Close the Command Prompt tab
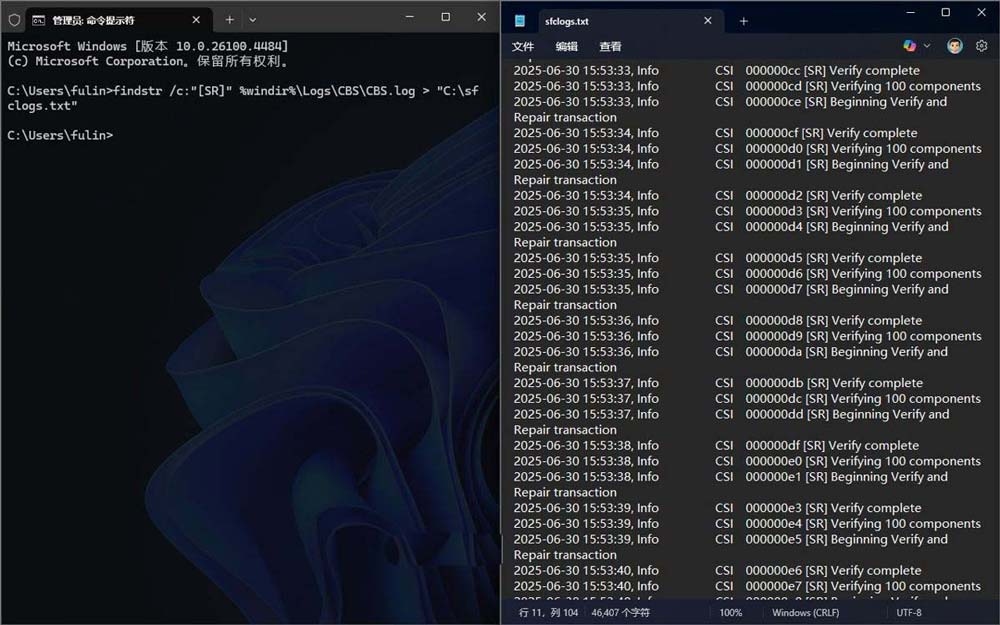This screenshot has width=1000, height=625. pyautogui.click(x=196, y=20)
